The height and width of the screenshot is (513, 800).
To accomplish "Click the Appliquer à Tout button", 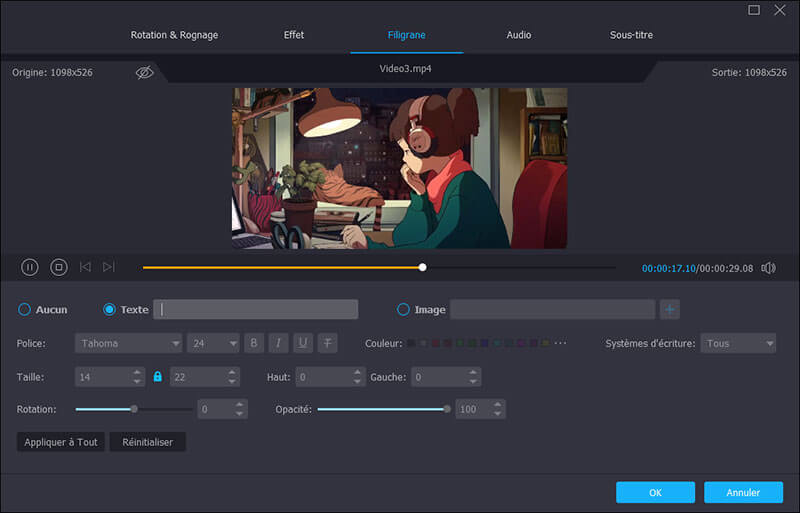I will (61, 442).
